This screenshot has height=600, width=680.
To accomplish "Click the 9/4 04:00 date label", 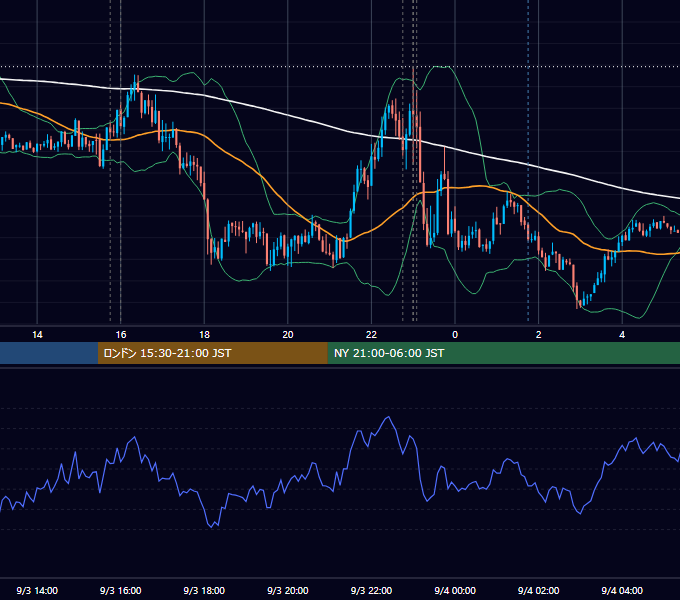I will point(622,590).
